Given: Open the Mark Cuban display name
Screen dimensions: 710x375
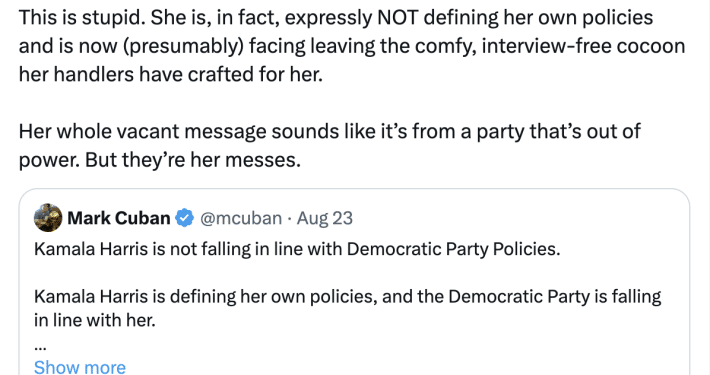Looking at the screenshot, I should coord(119,218).
